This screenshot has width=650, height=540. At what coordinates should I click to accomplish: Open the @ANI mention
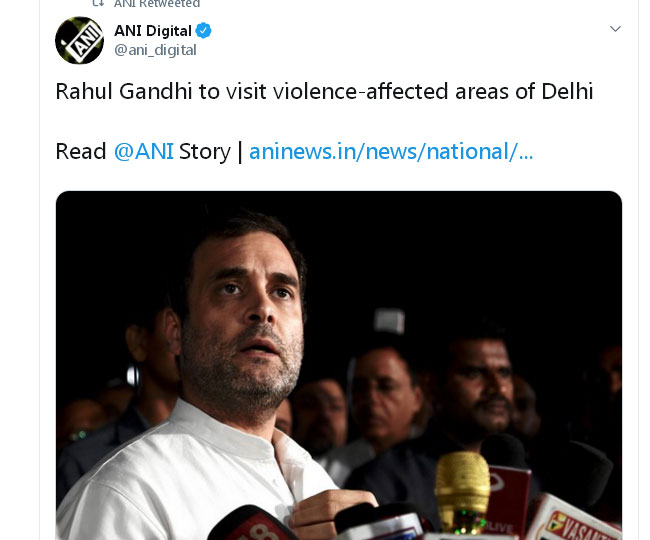click(x=143, y=151)
